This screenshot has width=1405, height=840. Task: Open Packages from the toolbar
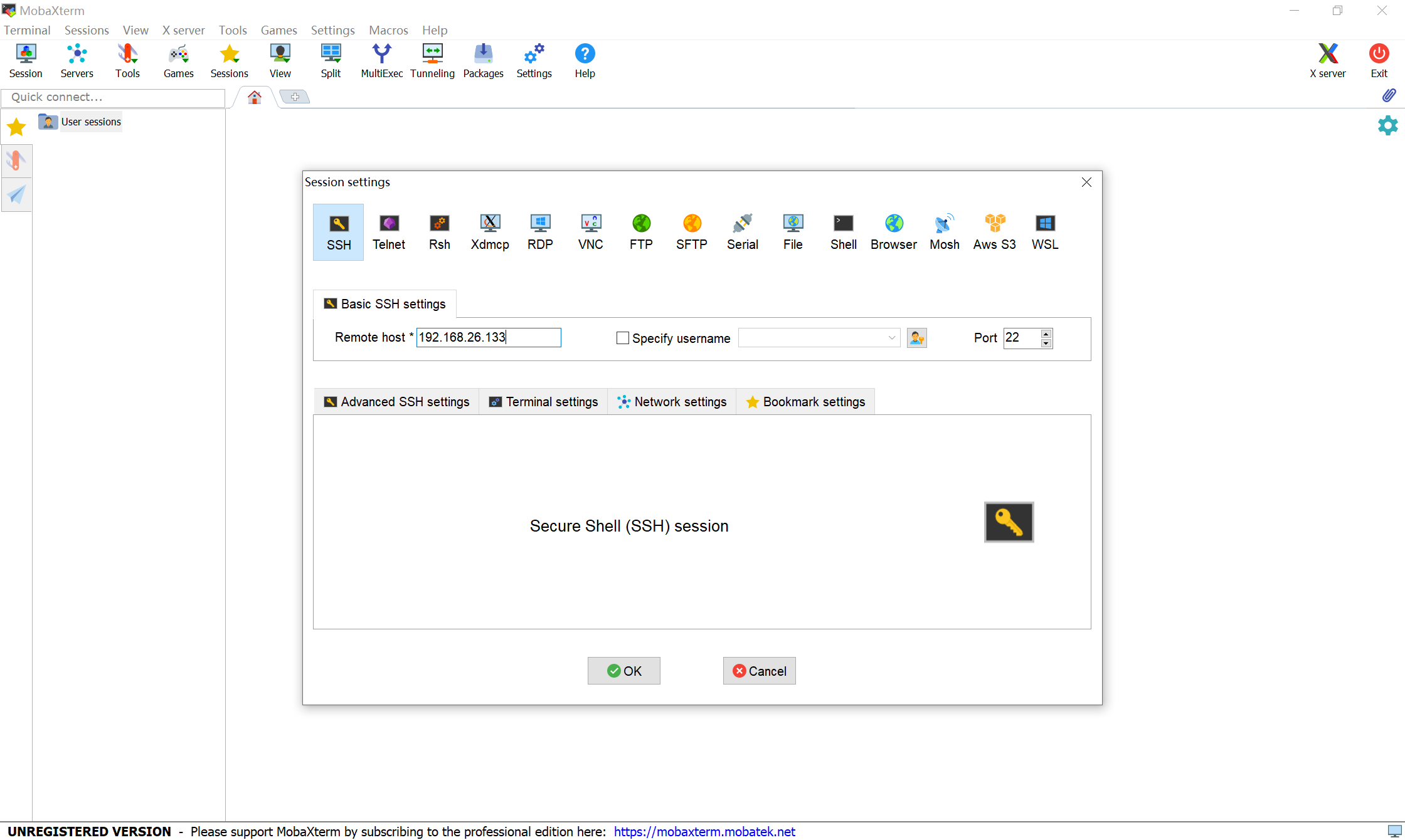point(483,61)
